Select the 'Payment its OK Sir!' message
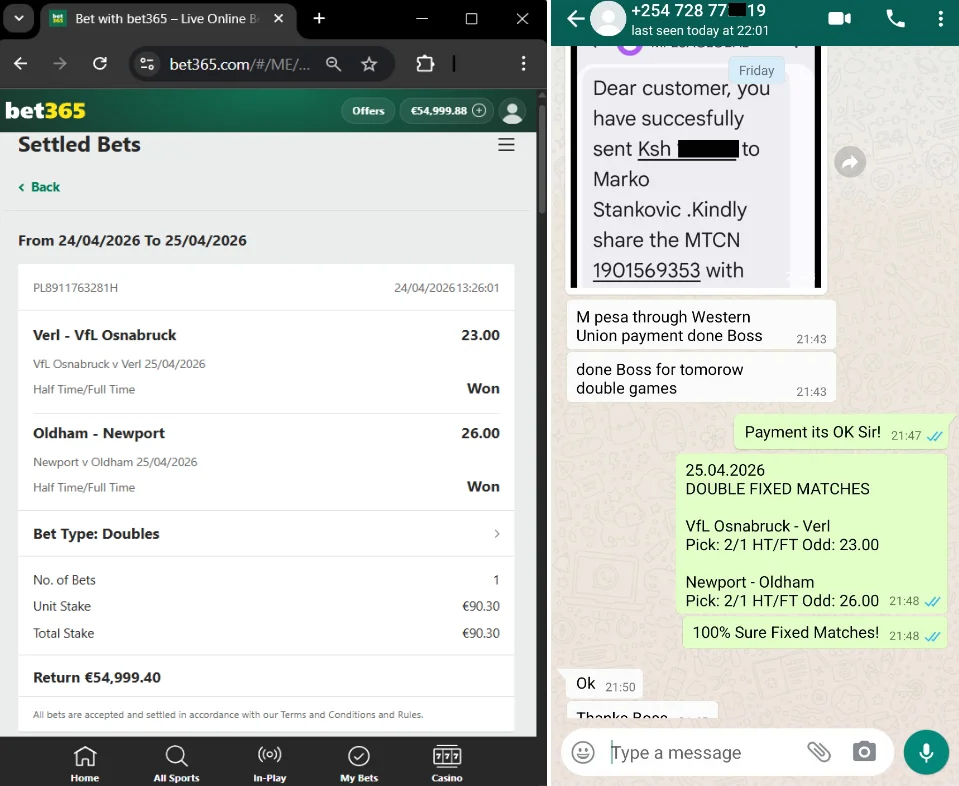959x786 pixels. 843,432
